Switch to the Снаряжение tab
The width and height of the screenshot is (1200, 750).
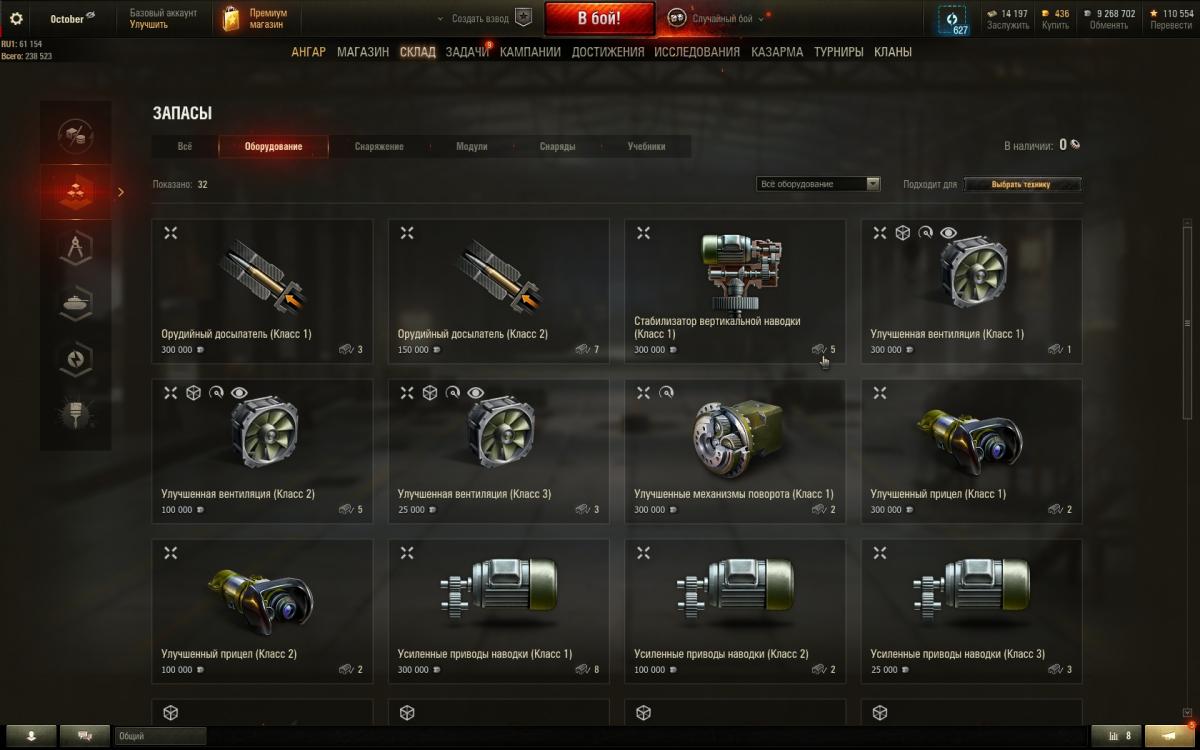(x=379, y=147)
